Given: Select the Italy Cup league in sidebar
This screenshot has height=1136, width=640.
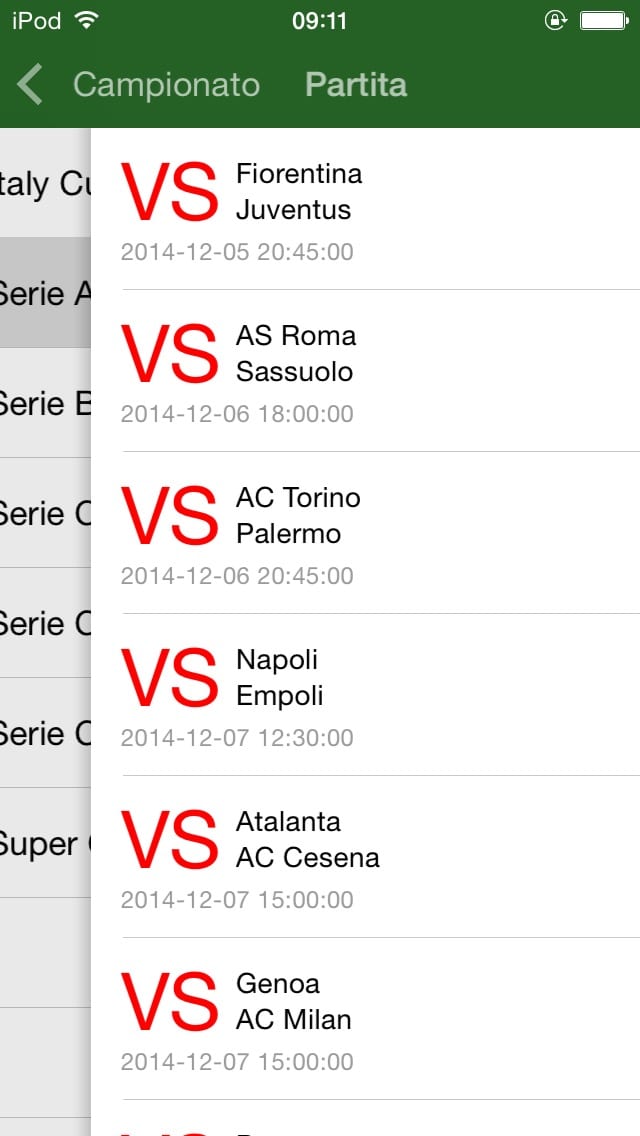Looking at the screenshot, I should click(45, 184).
